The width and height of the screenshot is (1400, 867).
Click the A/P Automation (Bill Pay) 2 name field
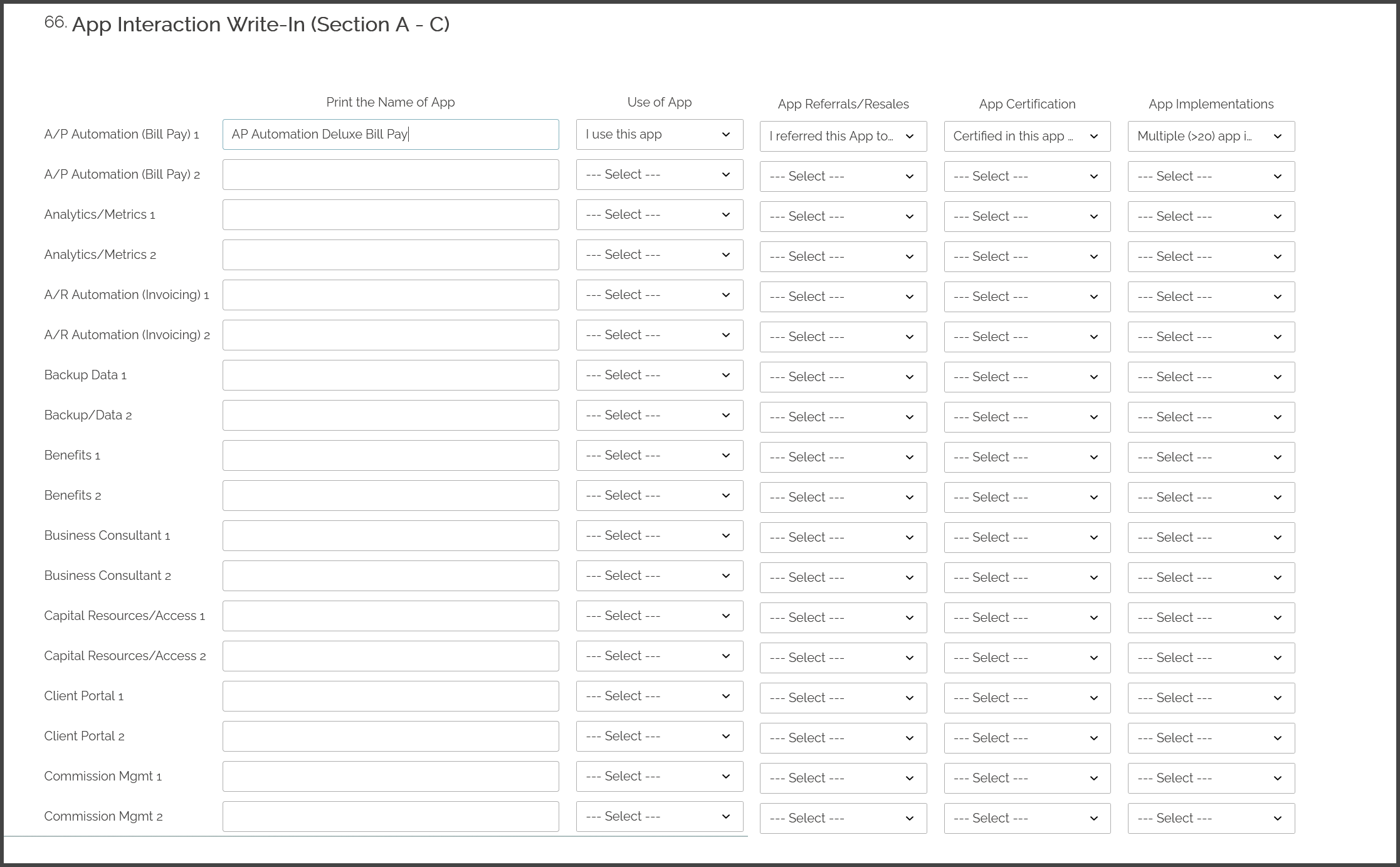(x=390, y=174)
